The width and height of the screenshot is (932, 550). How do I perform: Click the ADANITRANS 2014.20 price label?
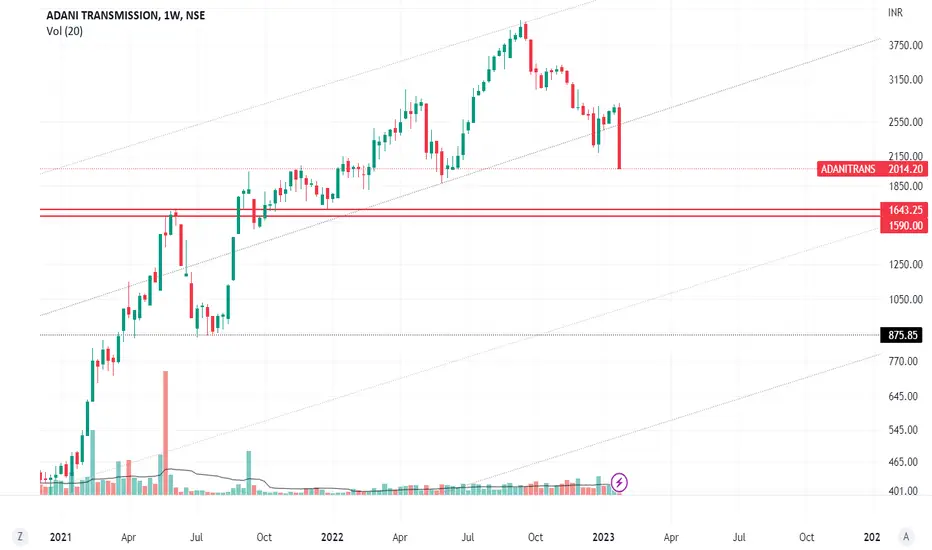click(x=872, y=169)
